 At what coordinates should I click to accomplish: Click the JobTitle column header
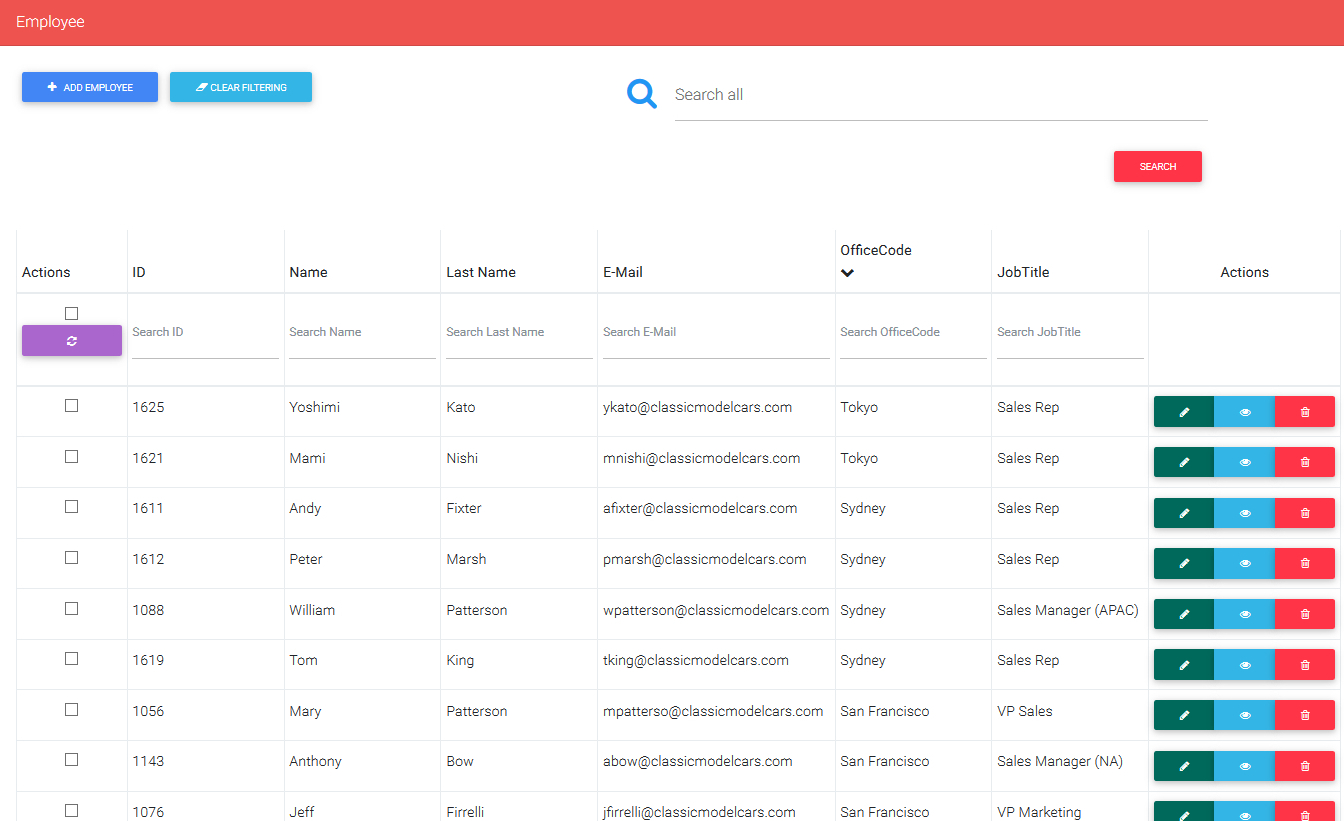click(1023, 271)
